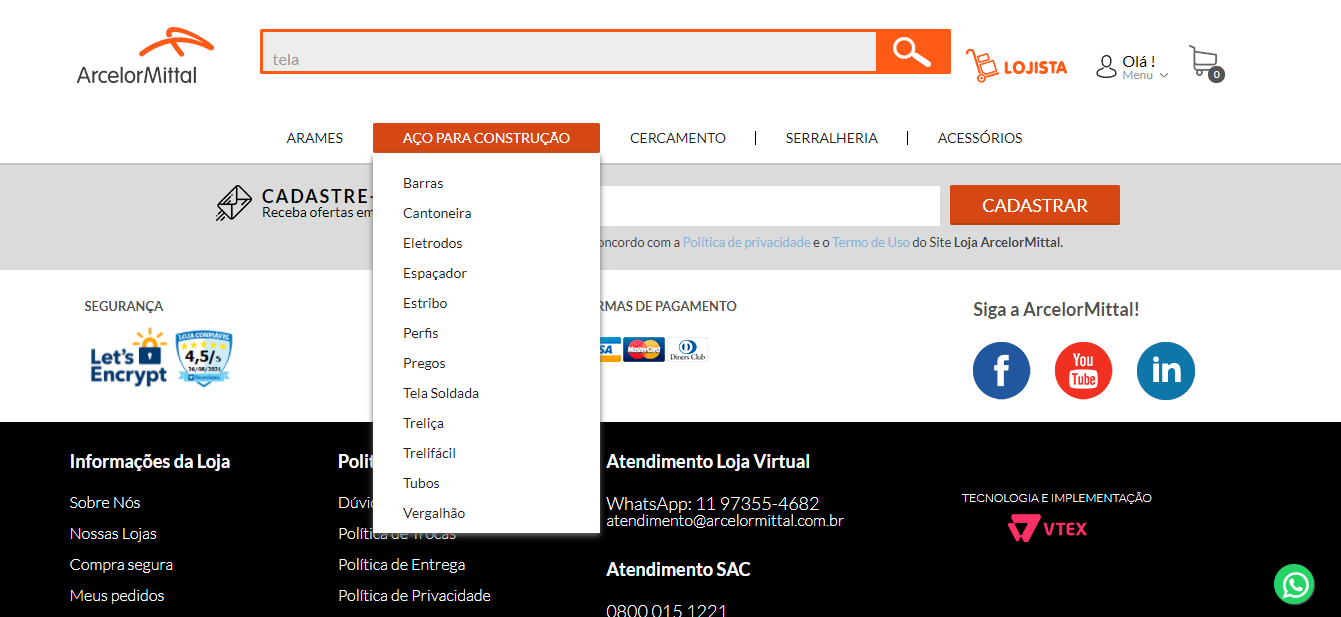Open the Política de privacidade link
1341x617 pixels.
click(747, 242)
